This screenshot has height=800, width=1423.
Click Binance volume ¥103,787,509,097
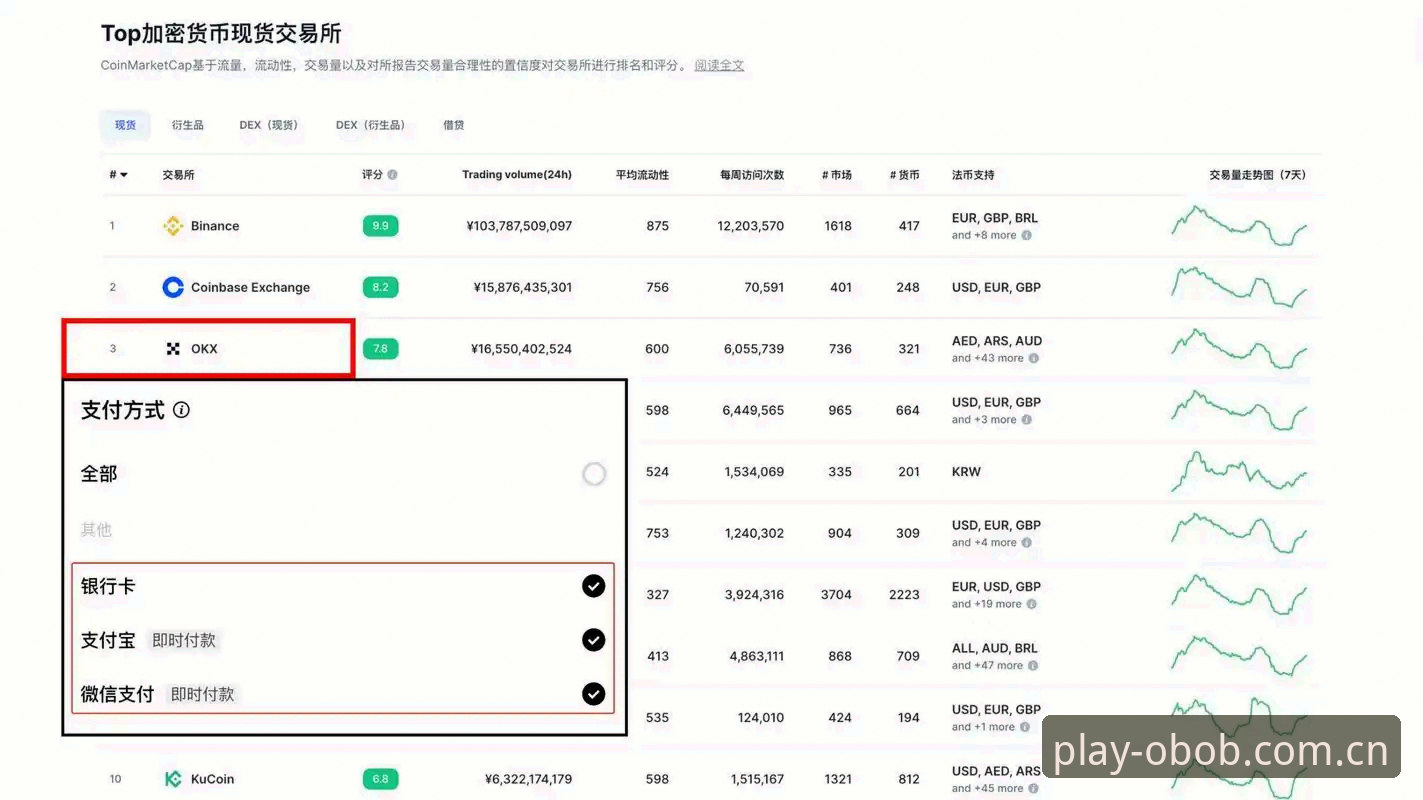(x=519, y=226)
